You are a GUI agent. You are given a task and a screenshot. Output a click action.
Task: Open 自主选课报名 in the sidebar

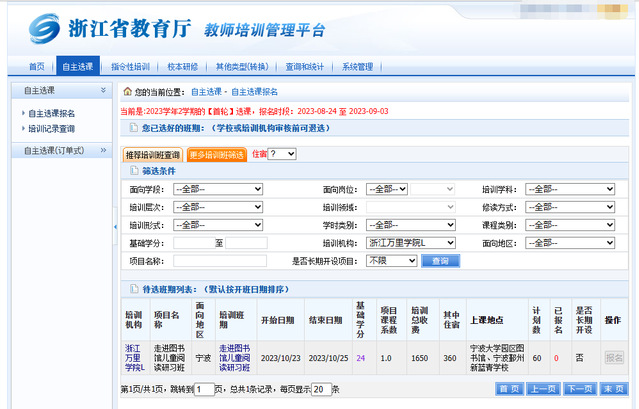coord(51,113)
